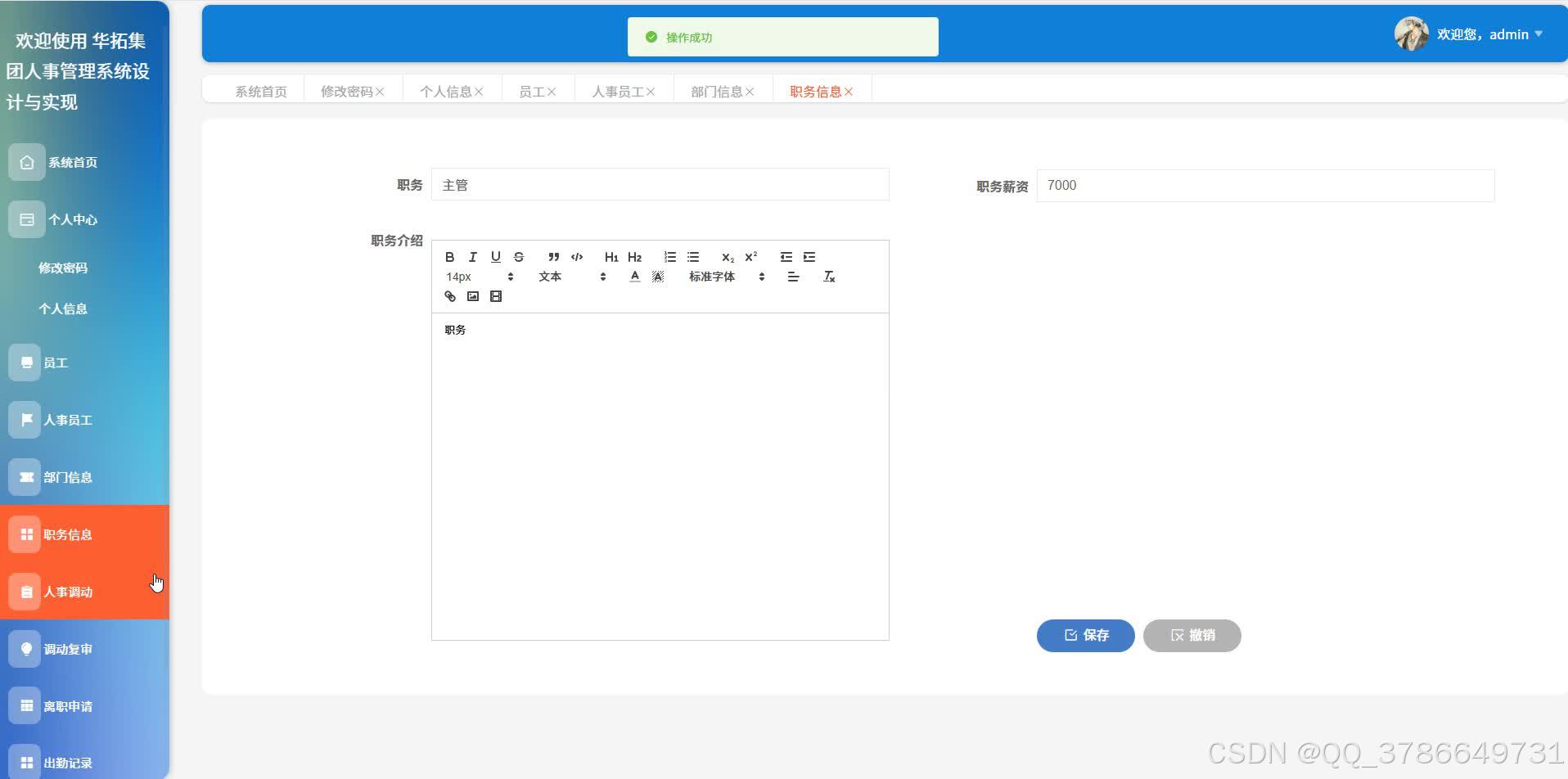Image resolution: width=1568 pixels, height=779 pixels.
Task: Apply superscript formatting in the editor
Action: pos(750,256)
